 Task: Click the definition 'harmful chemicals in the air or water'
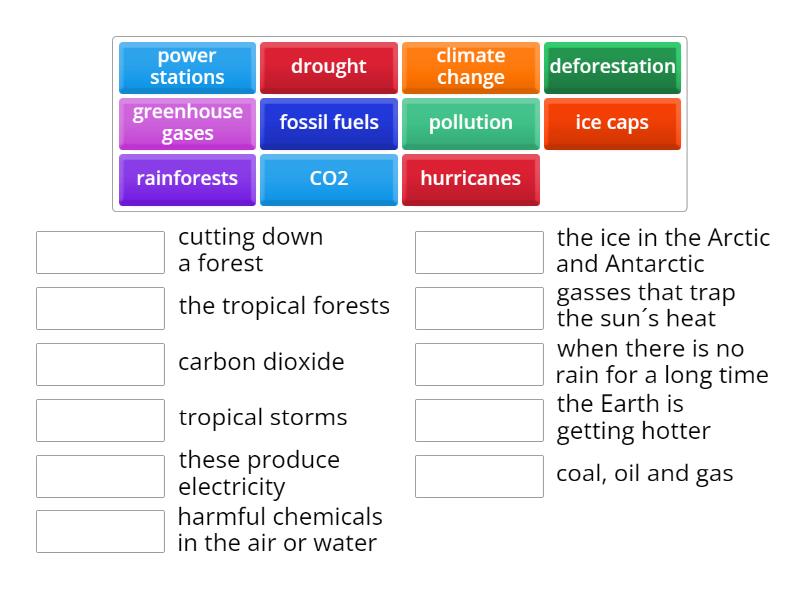coord(278,531)
